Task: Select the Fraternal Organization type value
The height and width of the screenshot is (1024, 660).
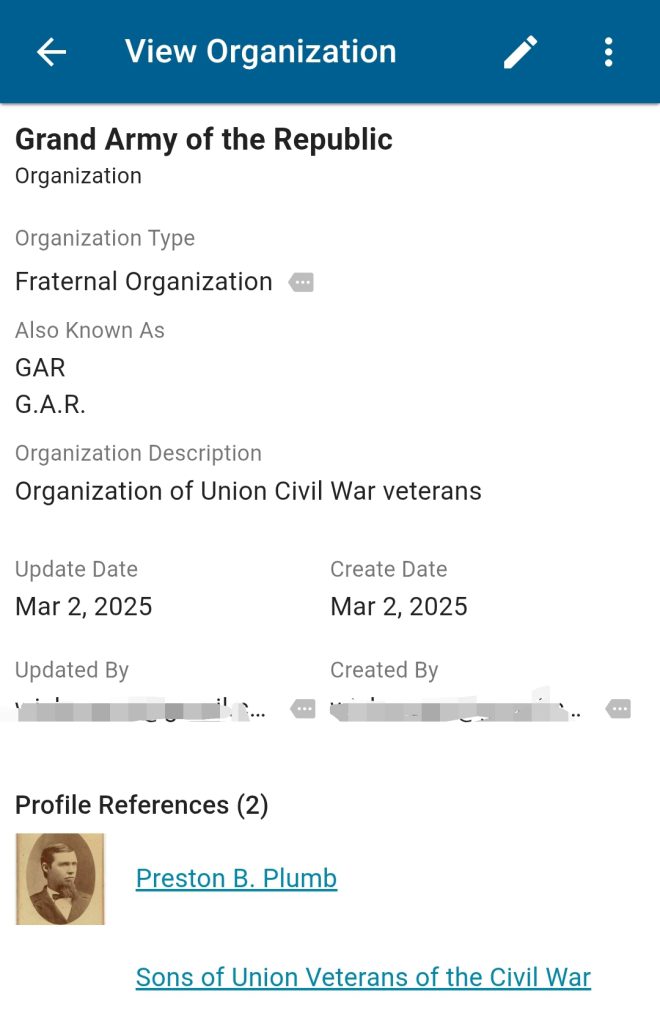Action: [x=143, y=282]
